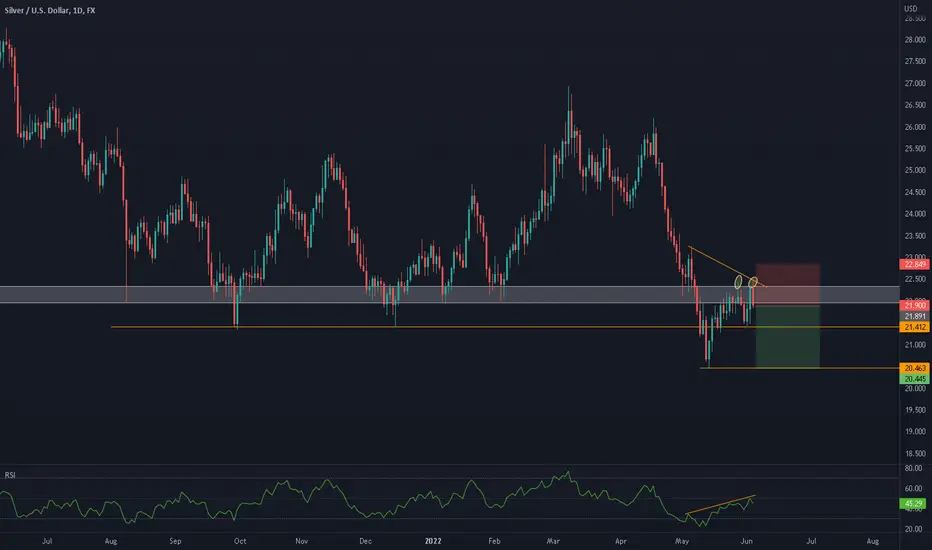Click the 26.000 price axis tick
The width and height of the screenshot is (932, 550).
click(915, 127)
